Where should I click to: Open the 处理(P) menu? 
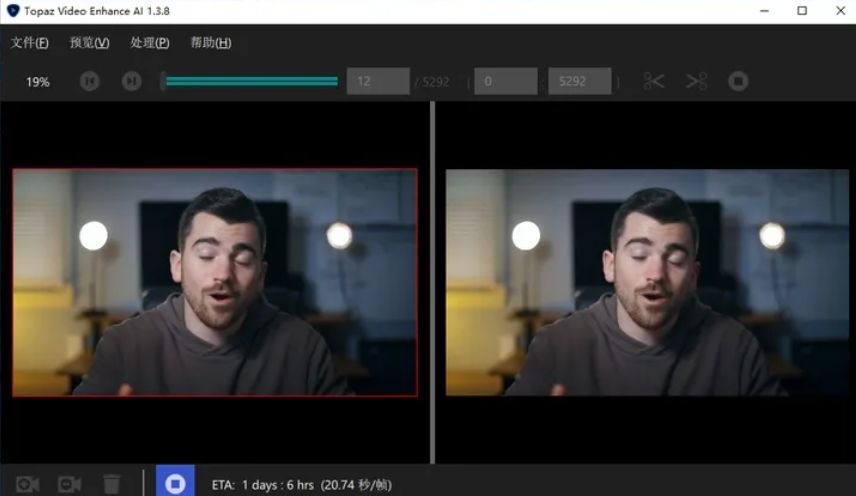coord(150,43)
